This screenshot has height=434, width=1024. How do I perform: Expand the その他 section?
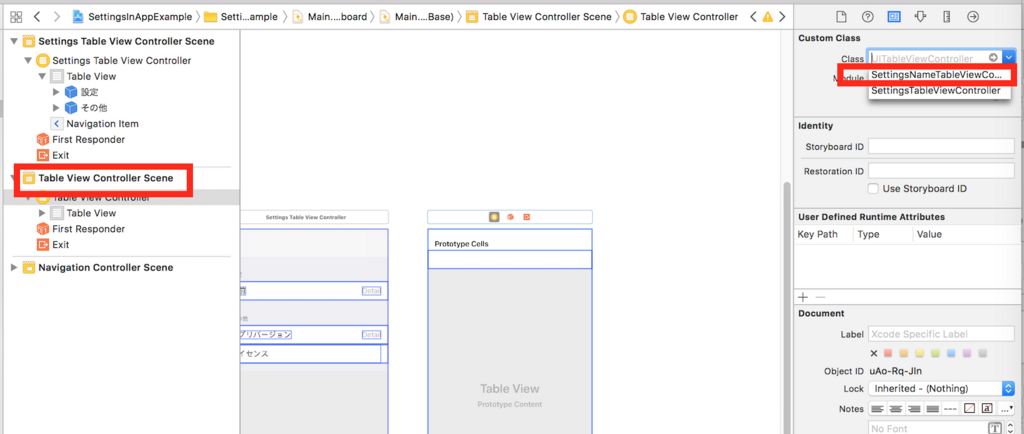pos(56,108)
